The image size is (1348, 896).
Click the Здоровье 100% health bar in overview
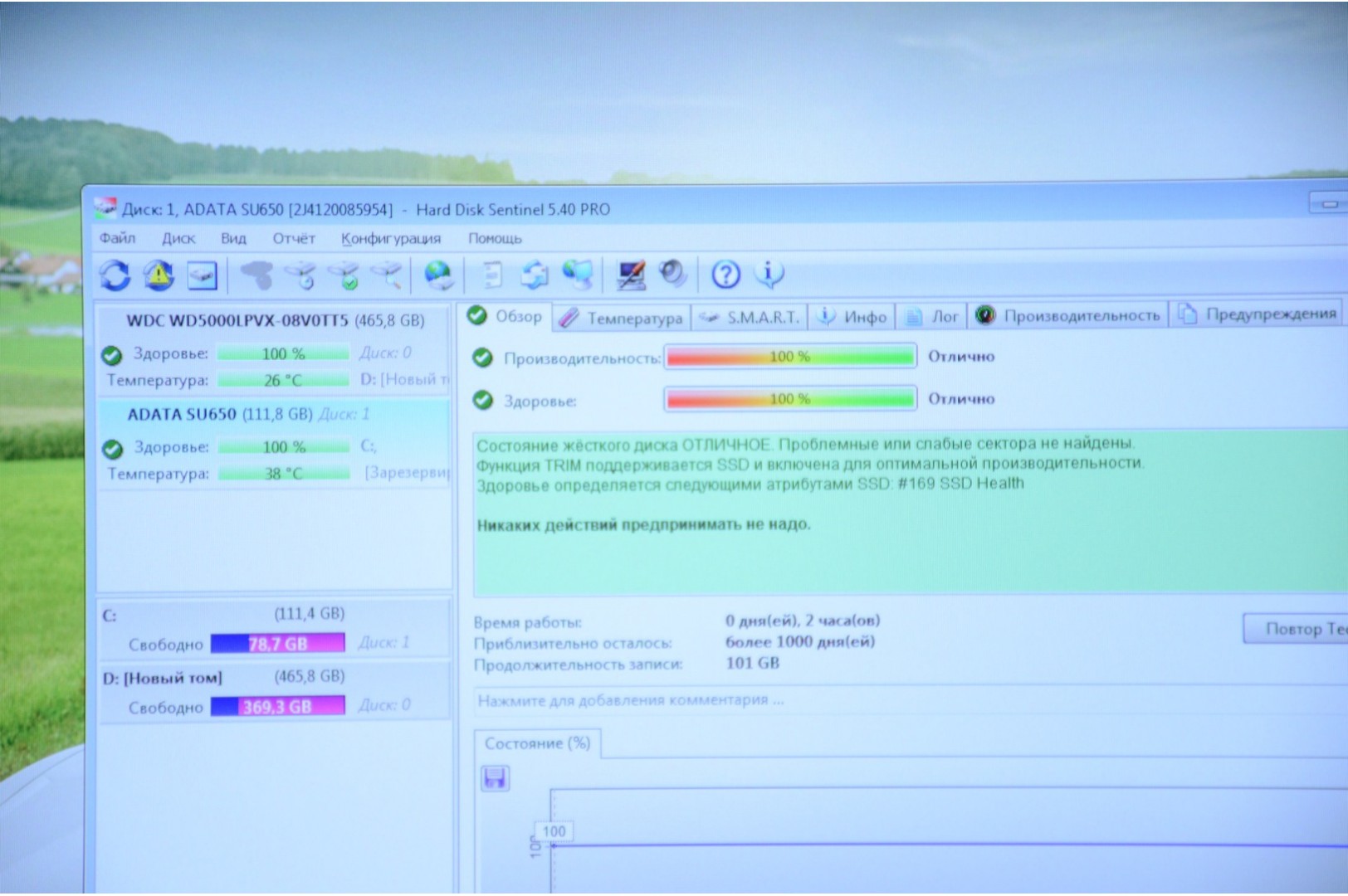(x=789, y=399)
